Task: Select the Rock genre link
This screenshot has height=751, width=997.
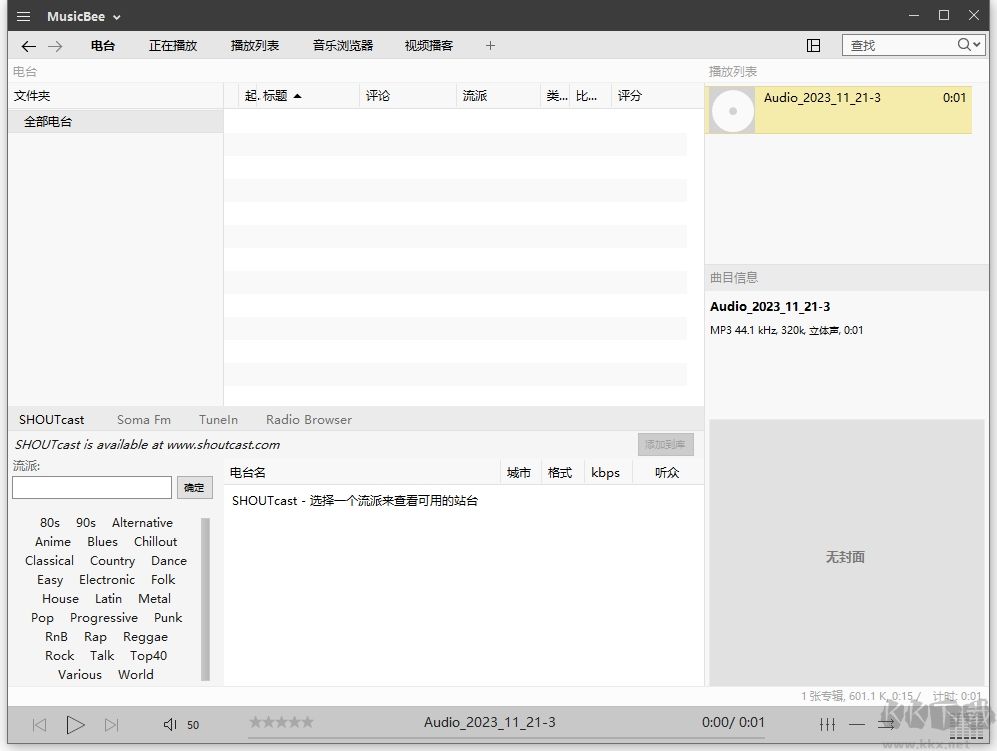Action: click(x=59, y=655)
